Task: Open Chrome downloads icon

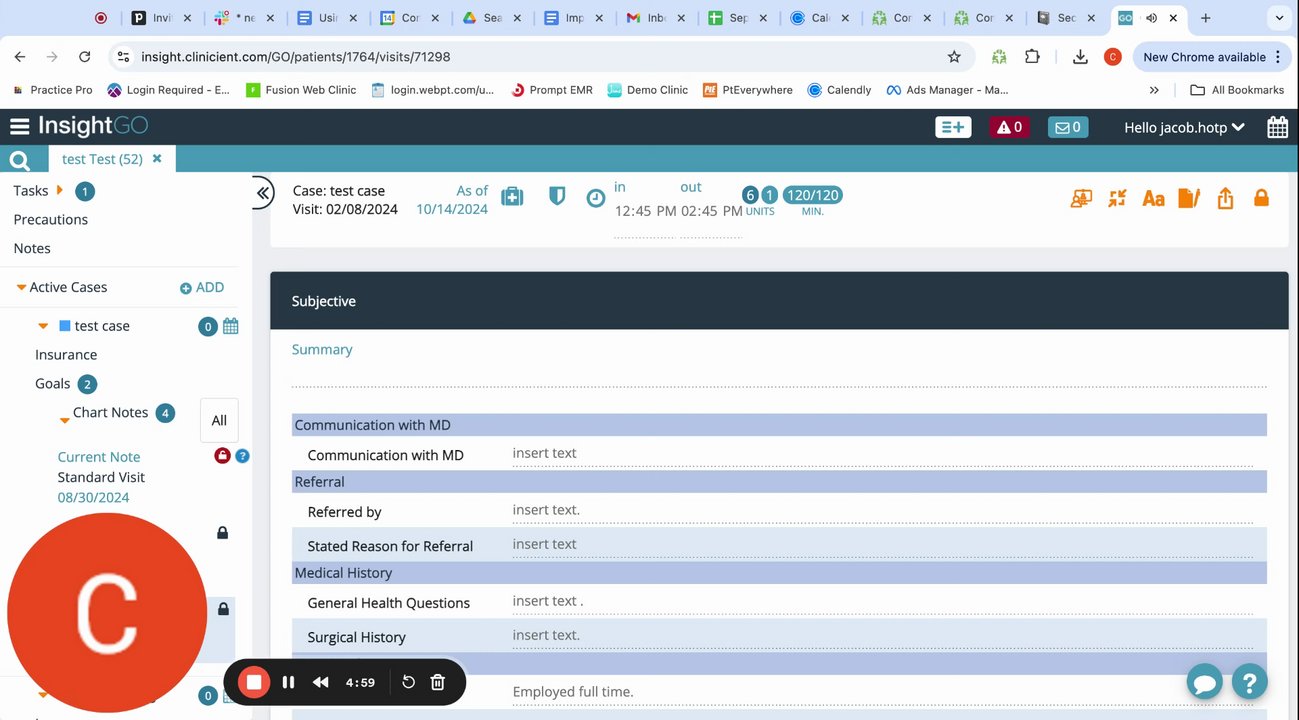Action: (x=1080, y=57)
